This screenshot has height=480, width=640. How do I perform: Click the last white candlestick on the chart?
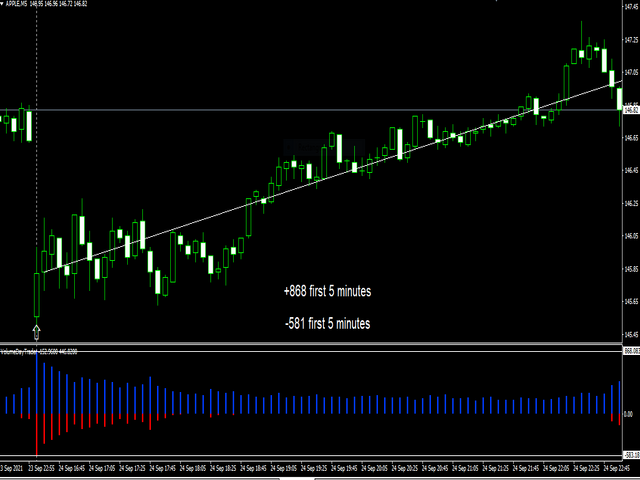coord(620,99)
